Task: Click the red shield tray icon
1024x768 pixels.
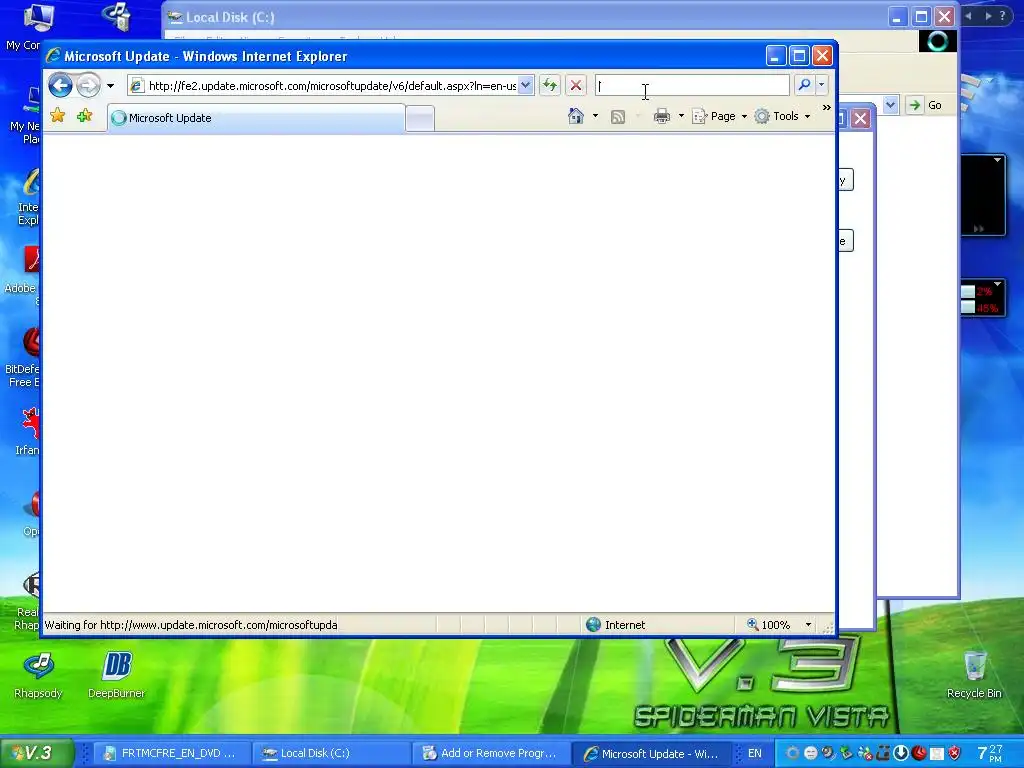Action: coord(954,753)
